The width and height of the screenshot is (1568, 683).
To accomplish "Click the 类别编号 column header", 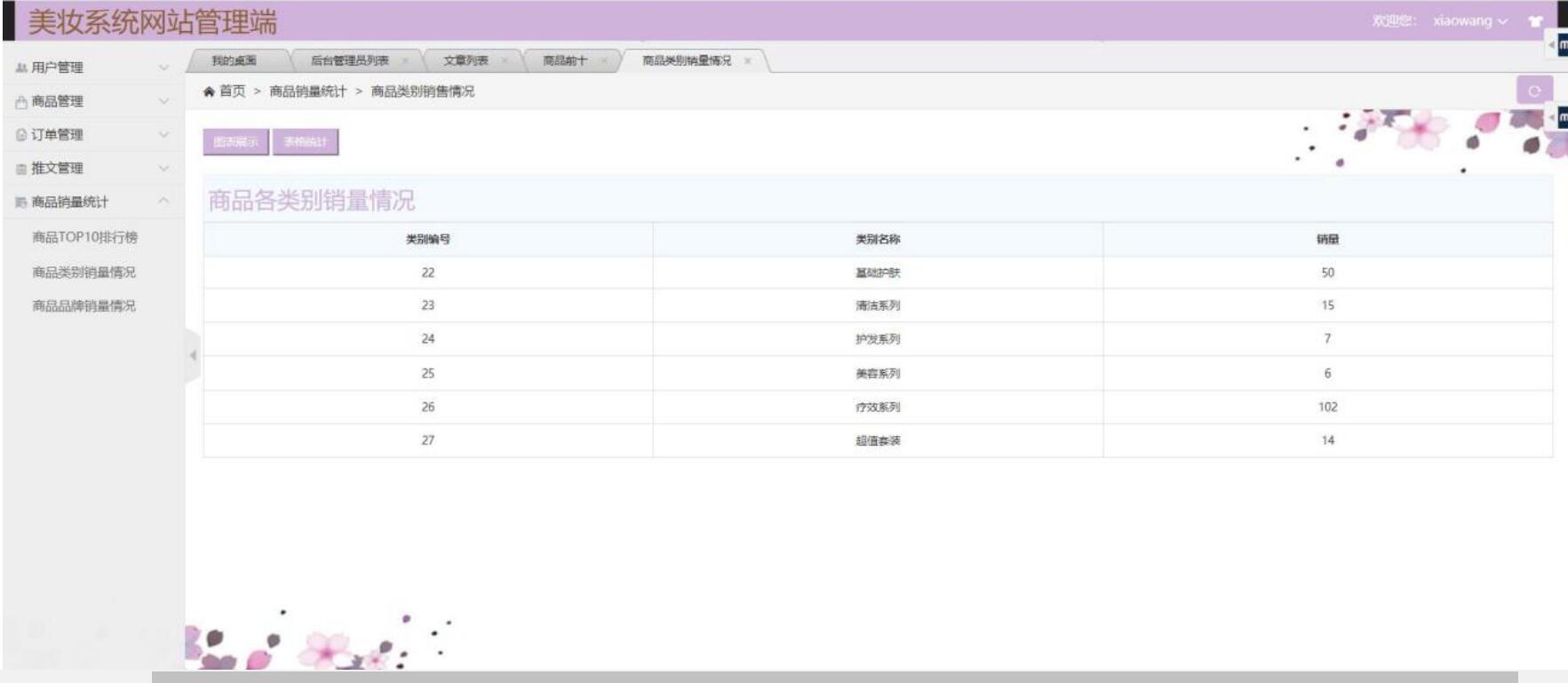I will [428, 239].
